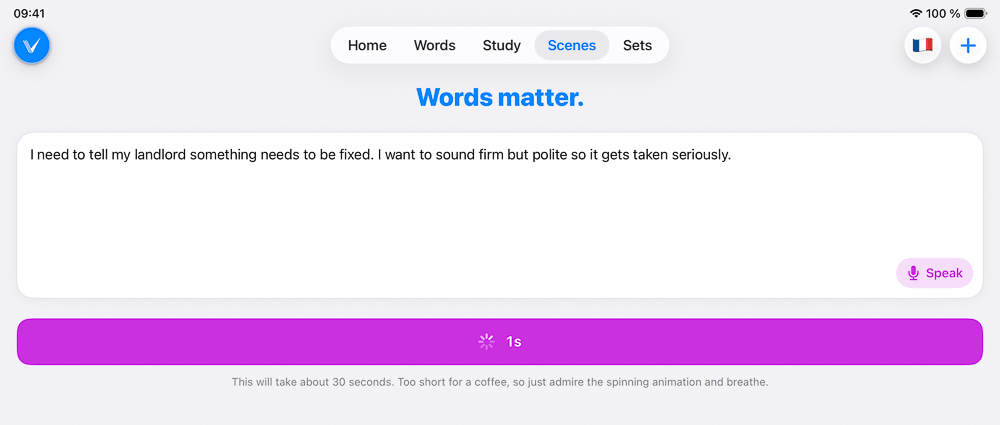The width and height of the screenshot is (1000, 425).
Task: Click the 30 seconds hint text
Action: [499, 383]
